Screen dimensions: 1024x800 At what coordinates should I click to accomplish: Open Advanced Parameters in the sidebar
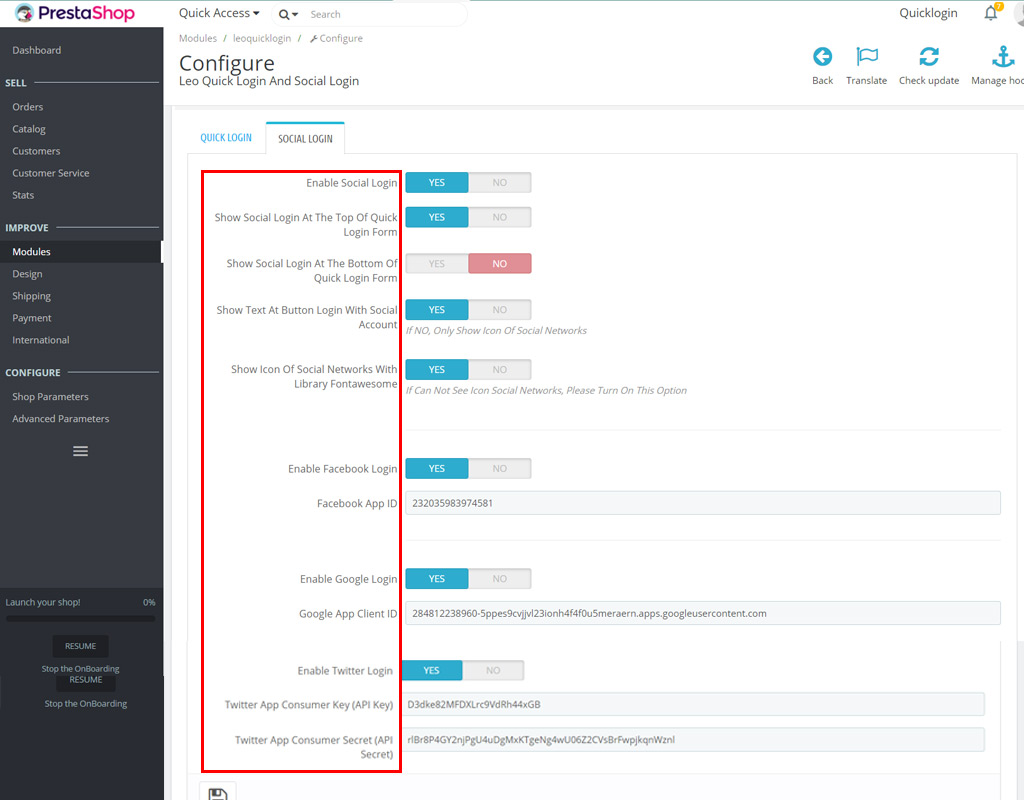[x=61, y=419]
